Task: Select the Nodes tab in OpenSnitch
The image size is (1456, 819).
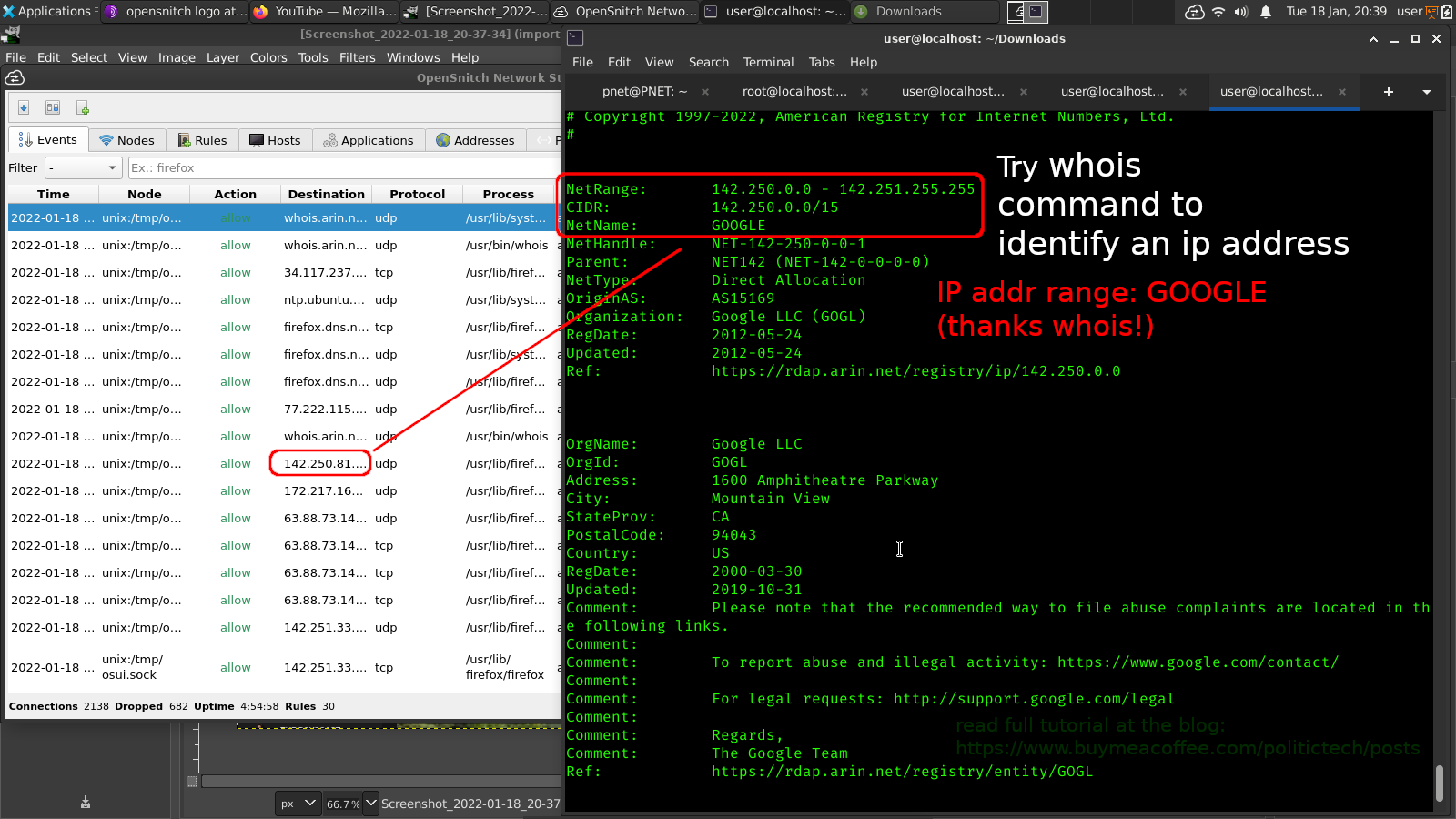Action: coord(126,140)
